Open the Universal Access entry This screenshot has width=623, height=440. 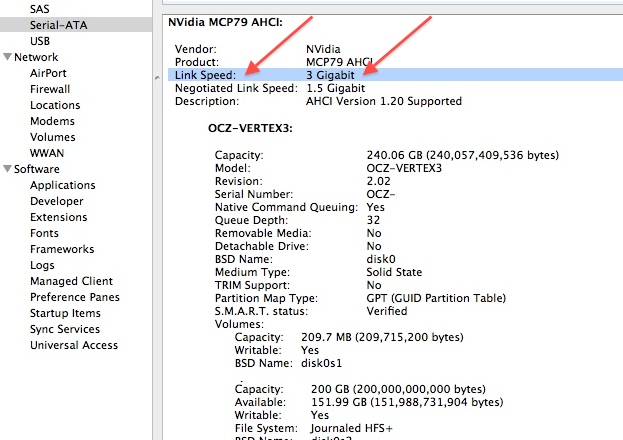[74, 345]
